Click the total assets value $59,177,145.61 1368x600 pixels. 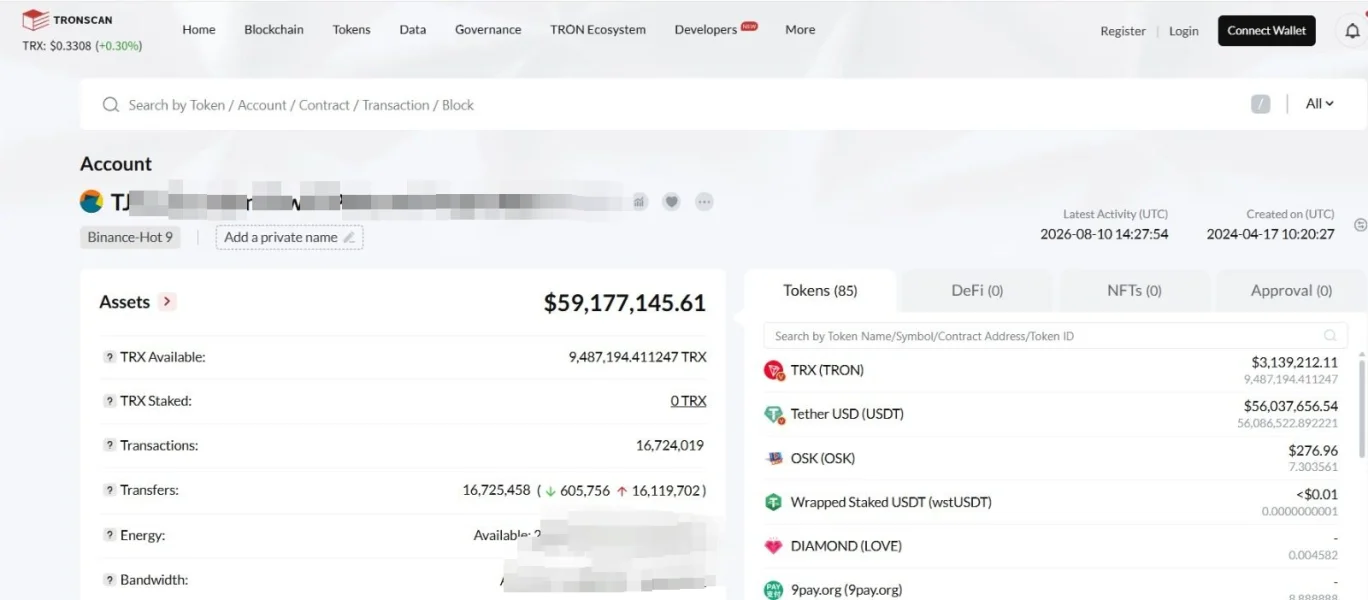coord(625,303)
